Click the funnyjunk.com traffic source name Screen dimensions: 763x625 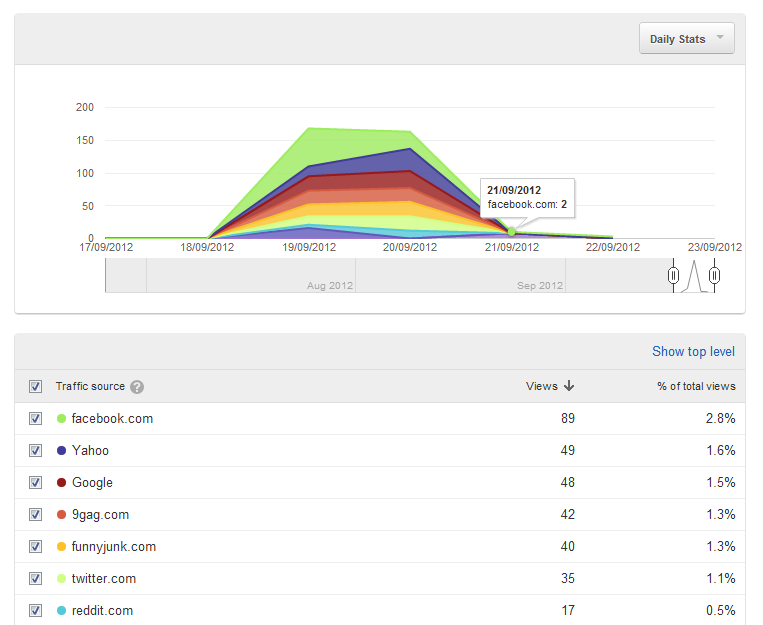click(114, 547)
